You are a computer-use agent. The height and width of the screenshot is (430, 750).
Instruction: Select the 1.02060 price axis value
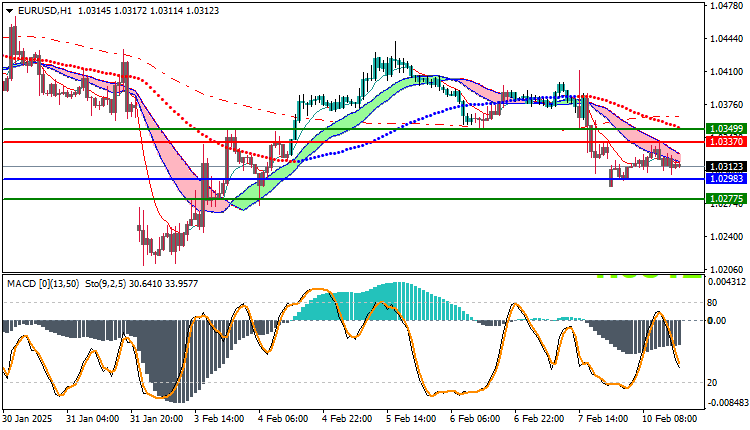point(727,270)
